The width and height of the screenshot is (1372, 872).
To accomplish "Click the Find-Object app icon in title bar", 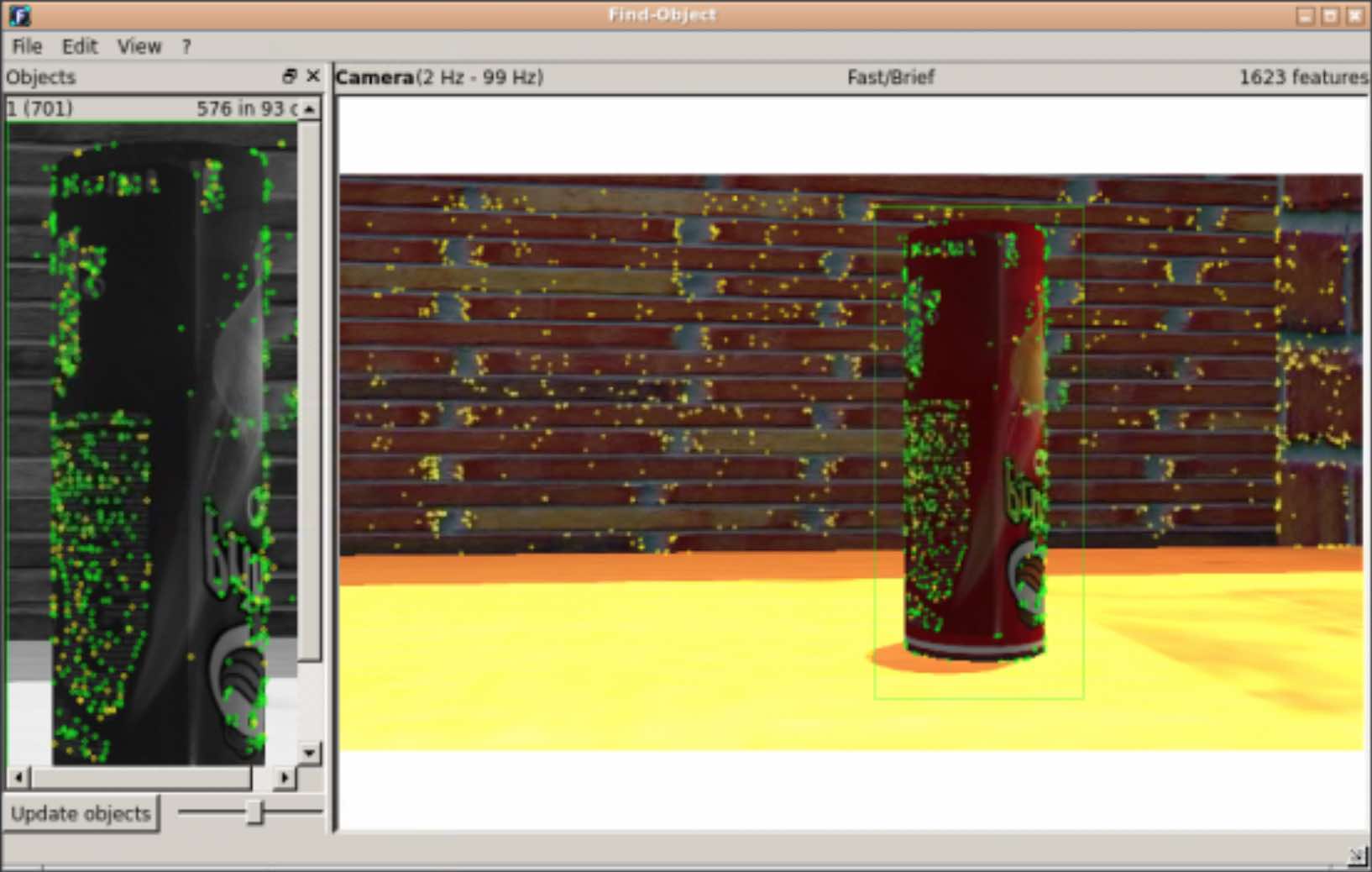I will [x=19, y=14].
